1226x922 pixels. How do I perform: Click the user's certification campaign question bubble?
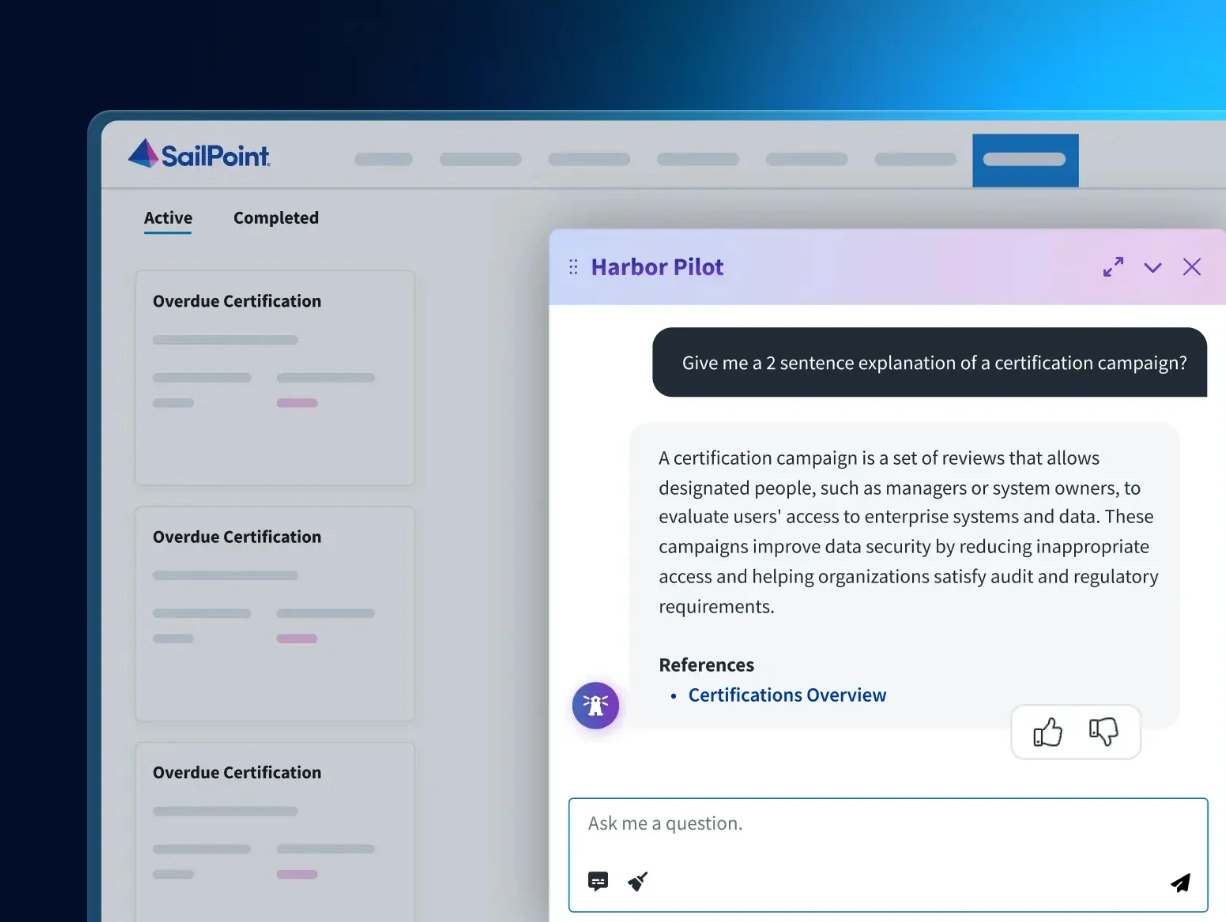pyautogui.click(x=930, y=363)
